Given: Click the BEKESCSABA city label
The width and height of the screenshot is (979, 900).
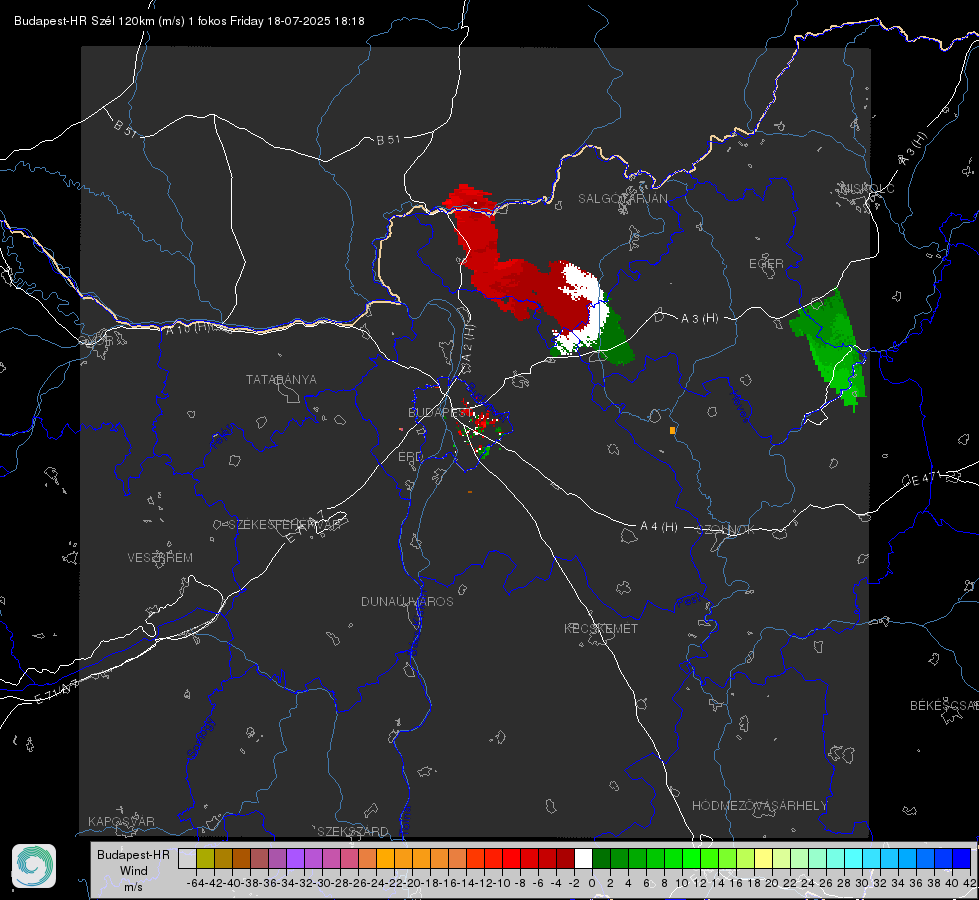Looking at the screenshot, I should click(944, 706).
